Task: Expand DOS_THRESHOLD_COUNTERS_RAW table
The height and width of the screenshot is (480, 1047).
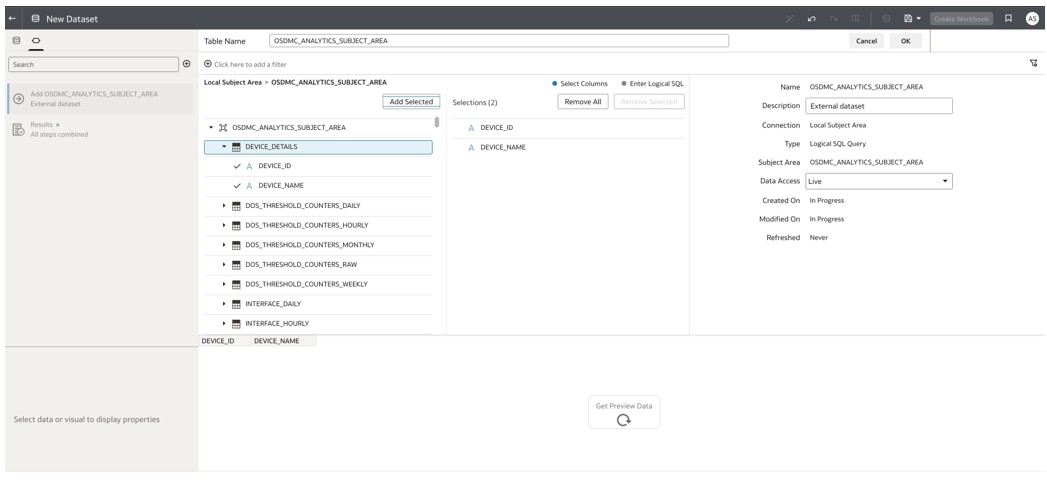Action: [x=224, y=265]
